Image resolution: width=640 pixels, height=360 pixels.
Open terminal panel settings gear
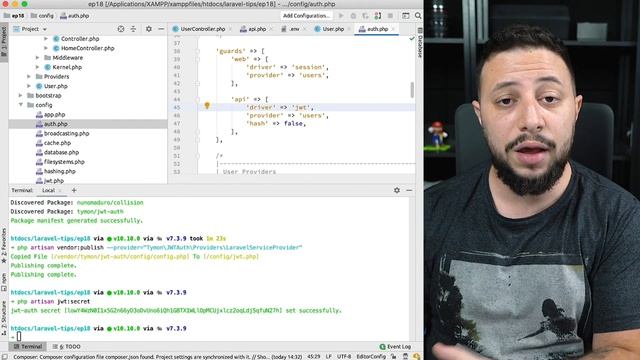[397, 190]
